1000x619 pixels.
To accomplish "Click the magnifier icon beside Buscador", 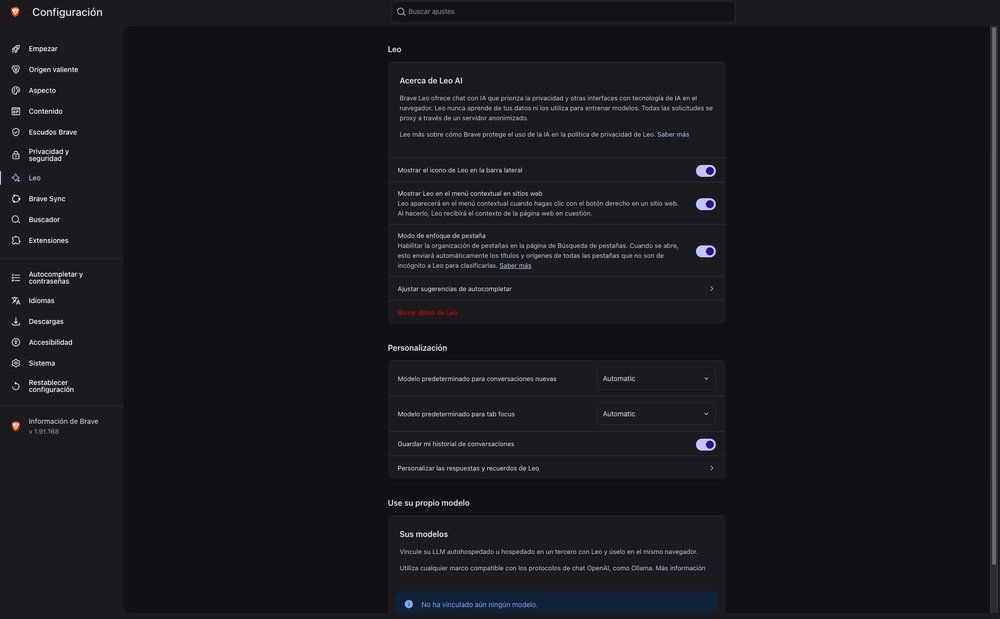I will [16, 219].
